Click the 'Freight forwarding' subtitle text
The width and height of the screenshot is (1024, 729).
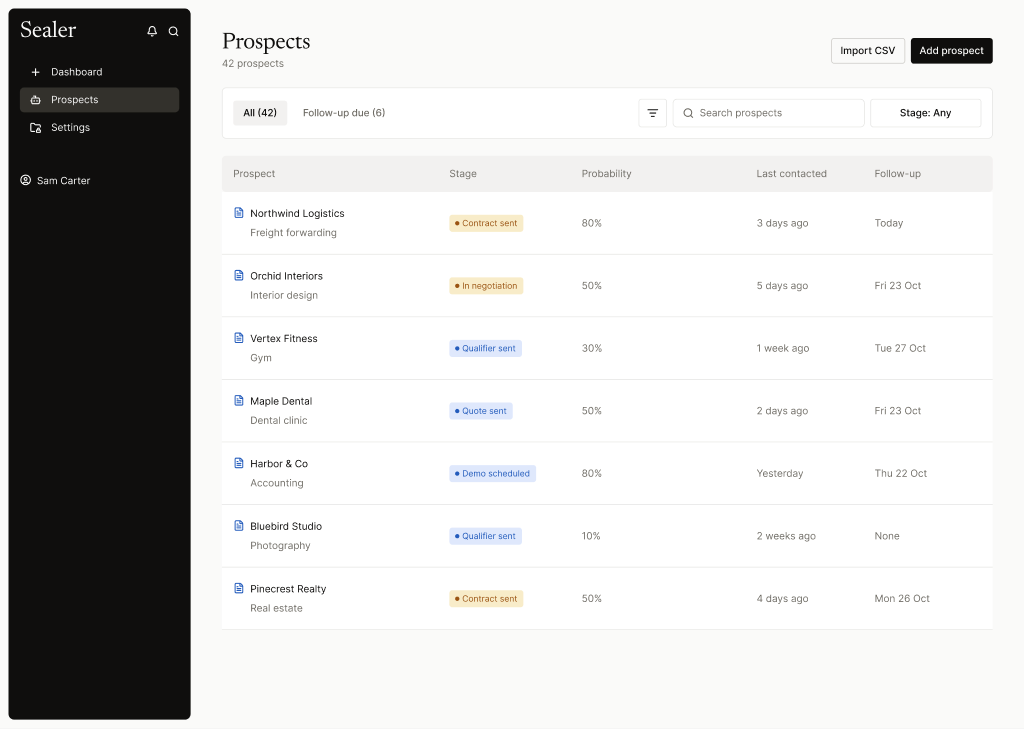(293, 233)
